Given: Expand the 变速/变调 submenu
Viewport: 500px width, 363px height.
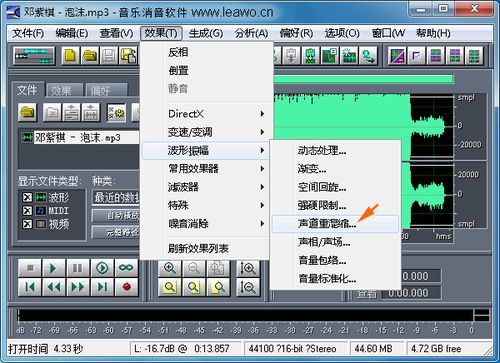Looking at the screenshot, I should coord(204,132).
